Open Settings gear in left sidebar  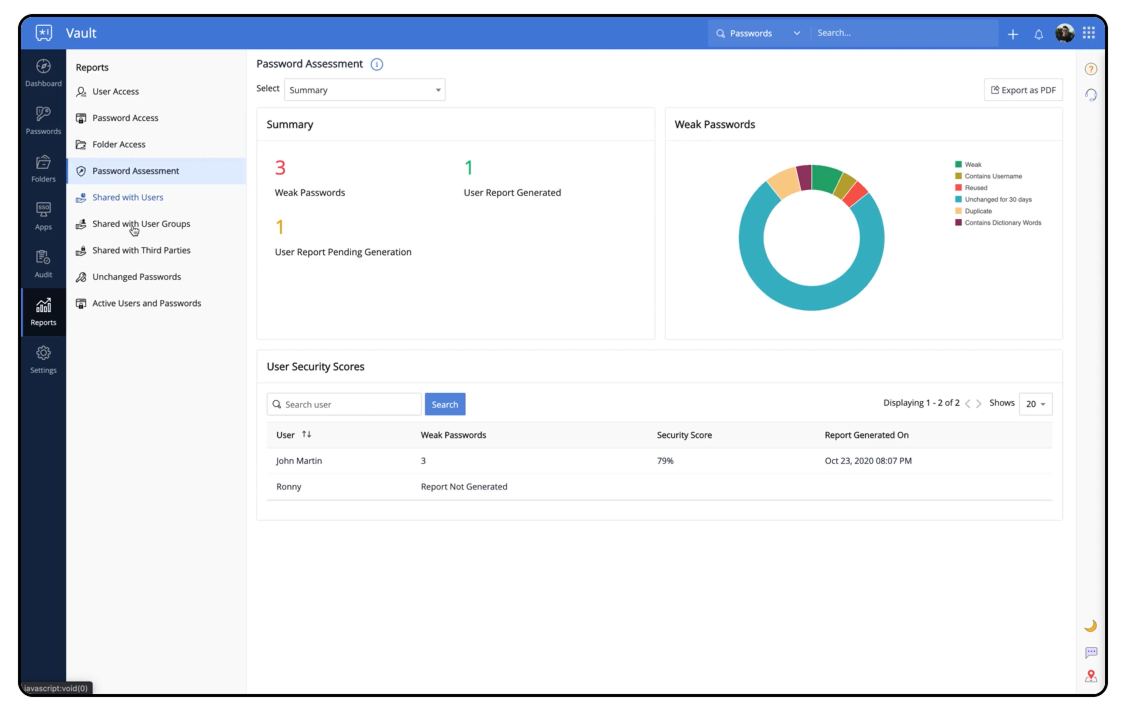click(43, 354)
